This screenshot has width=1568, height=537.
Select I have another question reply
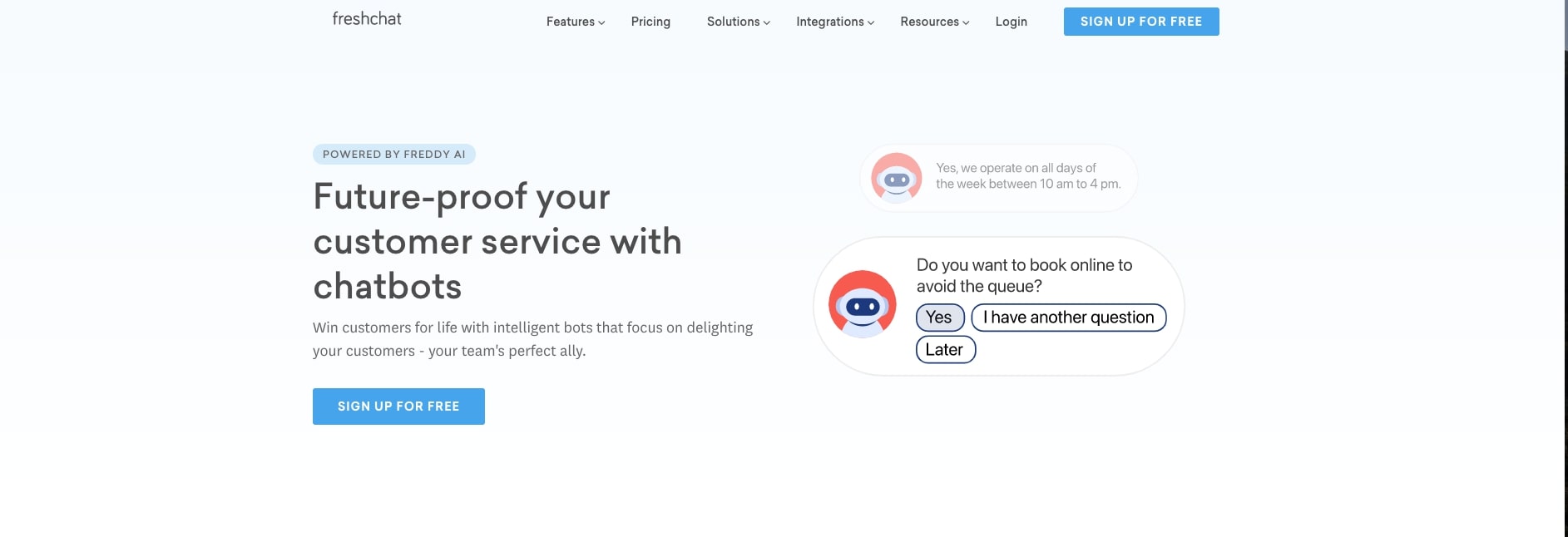pos(1069,318)
